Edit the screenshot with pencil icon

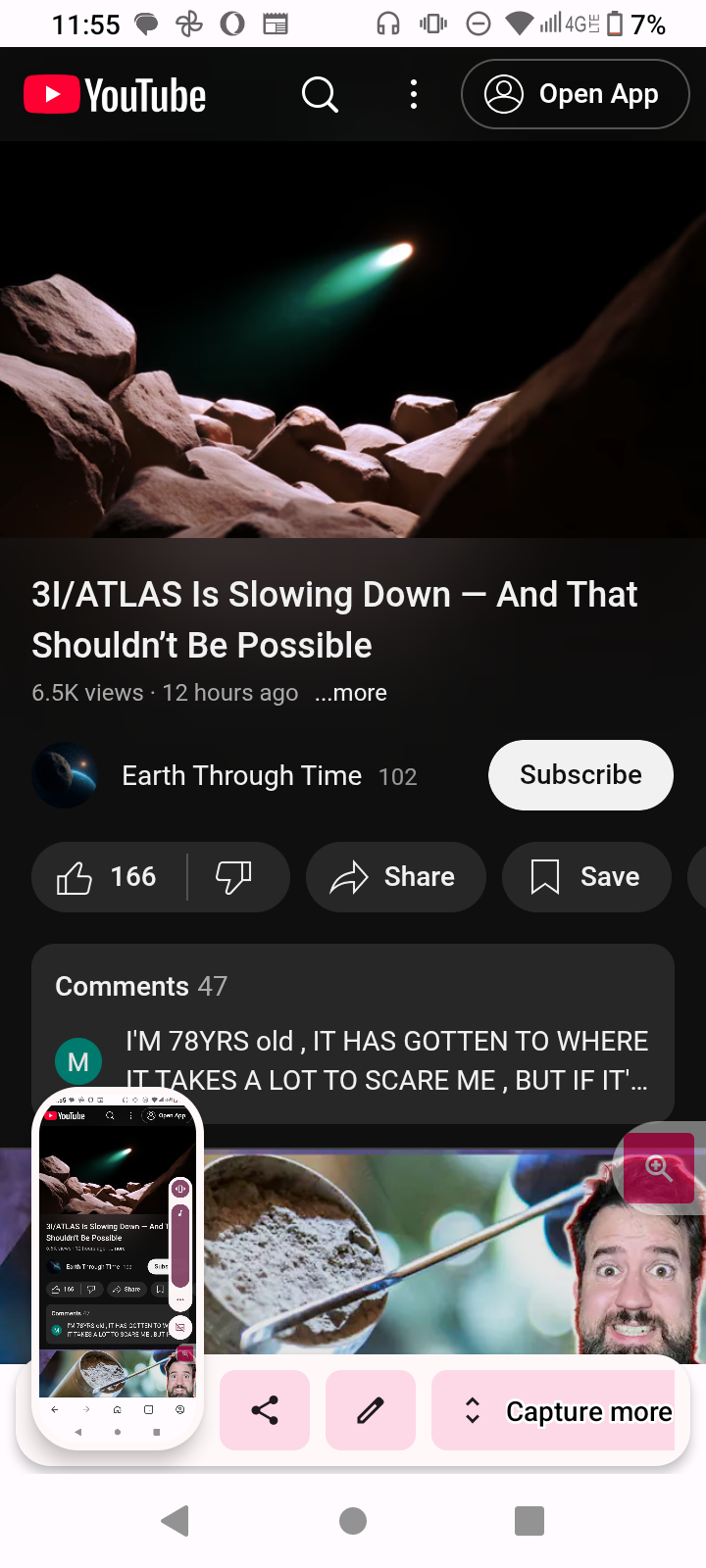(x=371, y=1410)
